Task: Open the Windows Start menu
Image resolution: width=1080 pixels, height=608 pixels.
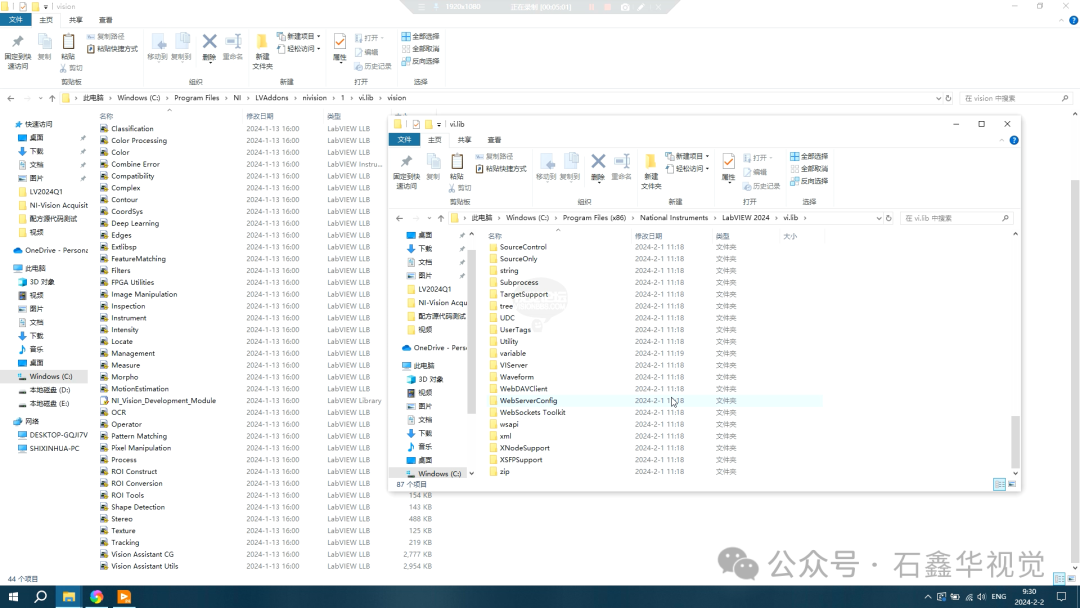Action: 13,597
